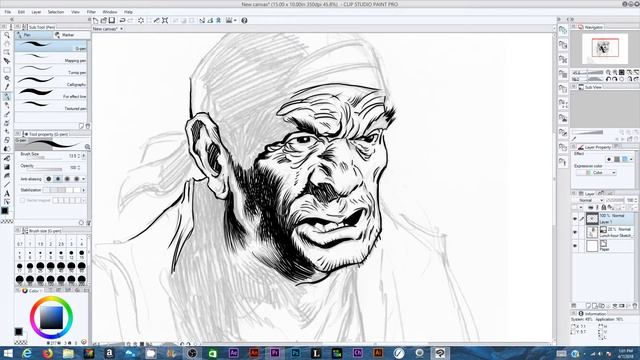
Task: Switch to Marker sub tool tab
Action: coord(71,35)
